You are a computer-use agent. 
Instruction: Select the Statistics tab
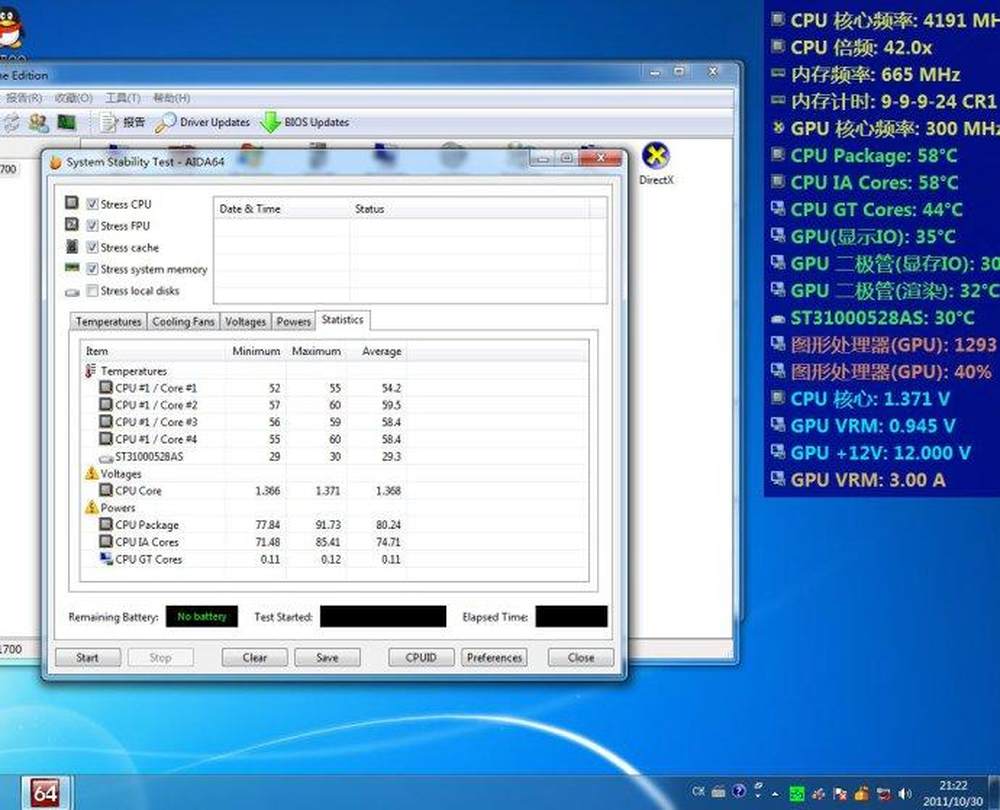(342, 320)
